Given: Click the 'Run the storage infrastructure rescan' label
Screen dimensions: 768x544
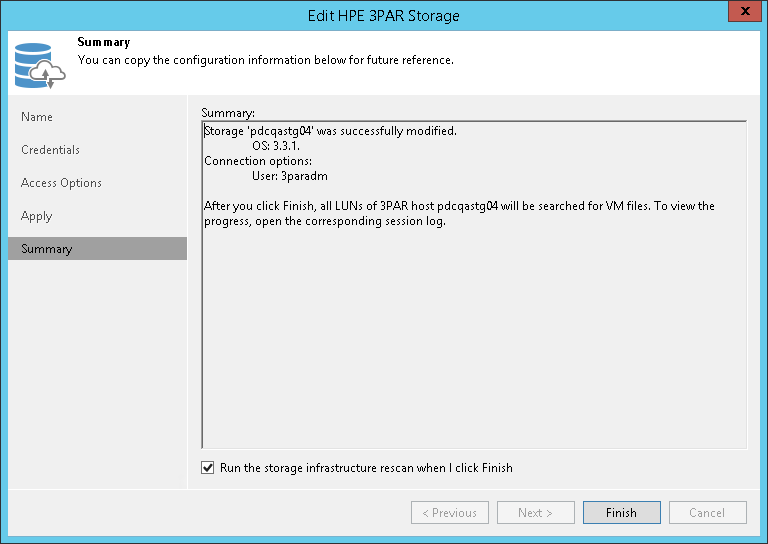Looking at the screenshot, I should point(366,468).
